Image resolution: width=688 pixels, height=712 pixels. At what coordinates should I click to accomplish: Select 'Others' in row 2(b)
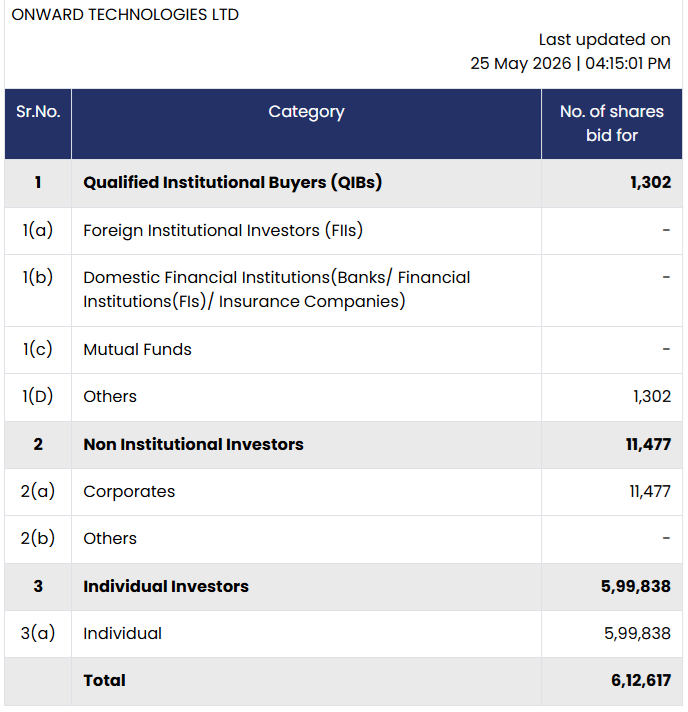click(110, 538)
